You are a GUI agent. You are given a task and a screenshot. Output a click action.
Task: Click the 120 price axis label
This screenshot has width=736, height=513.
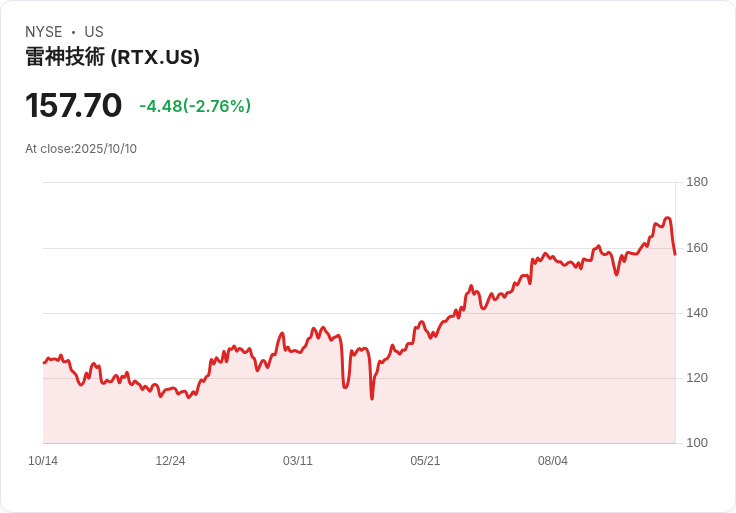tap(697, 378)
